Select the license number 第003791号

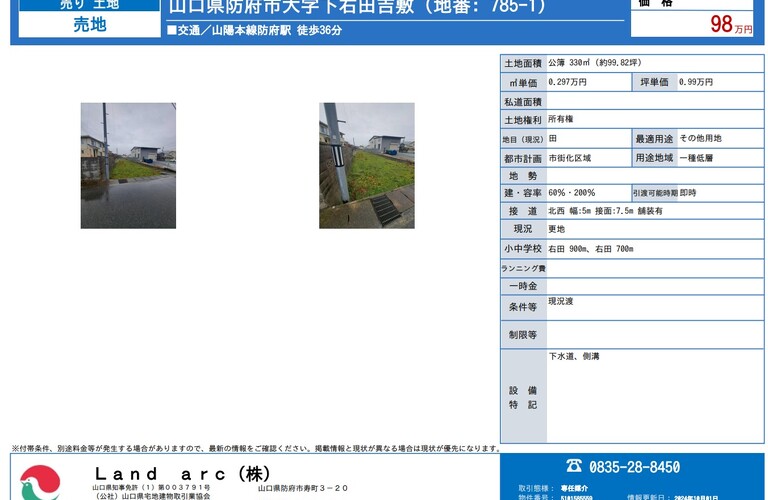click(x=184, y=488)
